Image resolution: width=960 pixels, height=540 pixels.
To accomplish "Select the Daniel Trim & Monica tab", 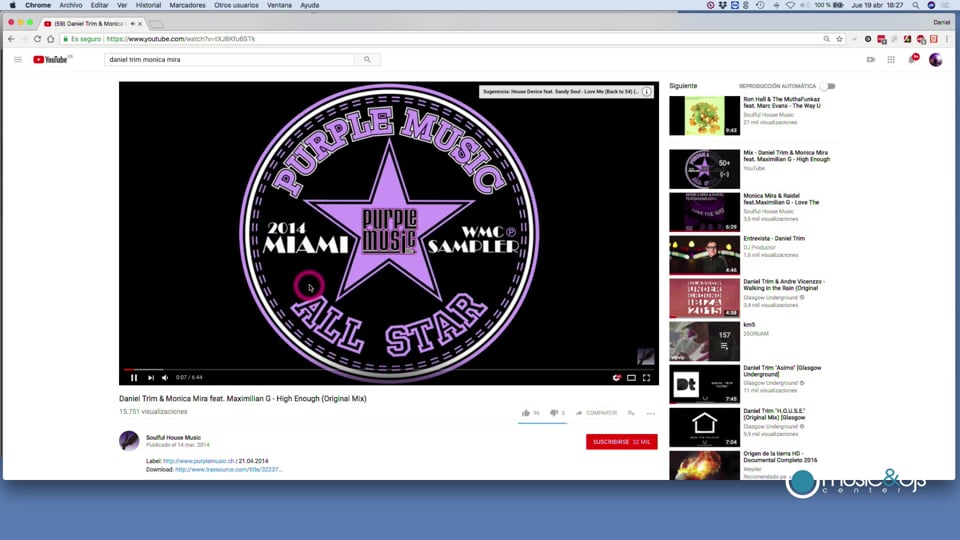I will tap(92, 23).
